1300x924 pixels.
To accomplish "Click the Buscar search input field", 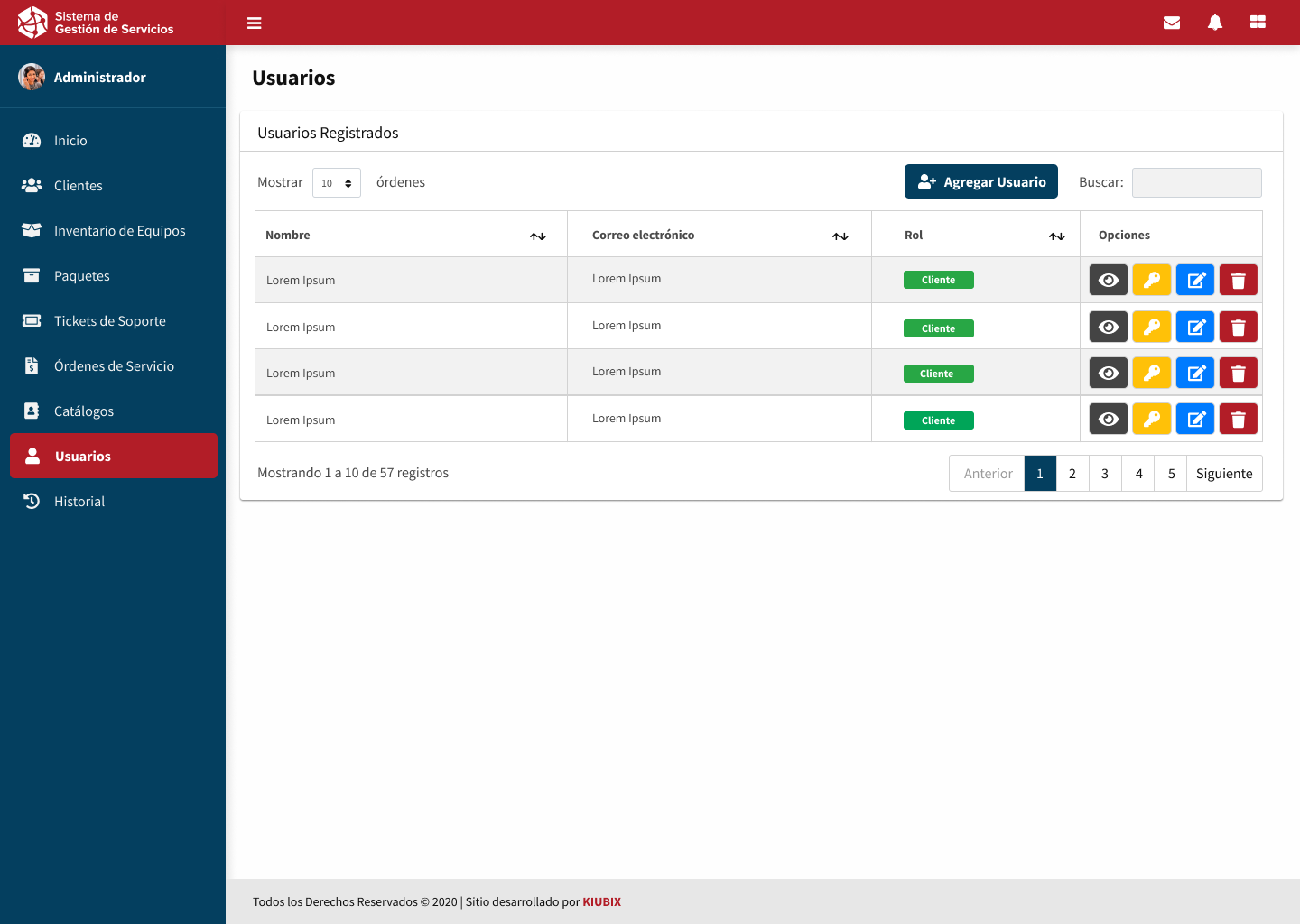I will (x=1196, y=183).
